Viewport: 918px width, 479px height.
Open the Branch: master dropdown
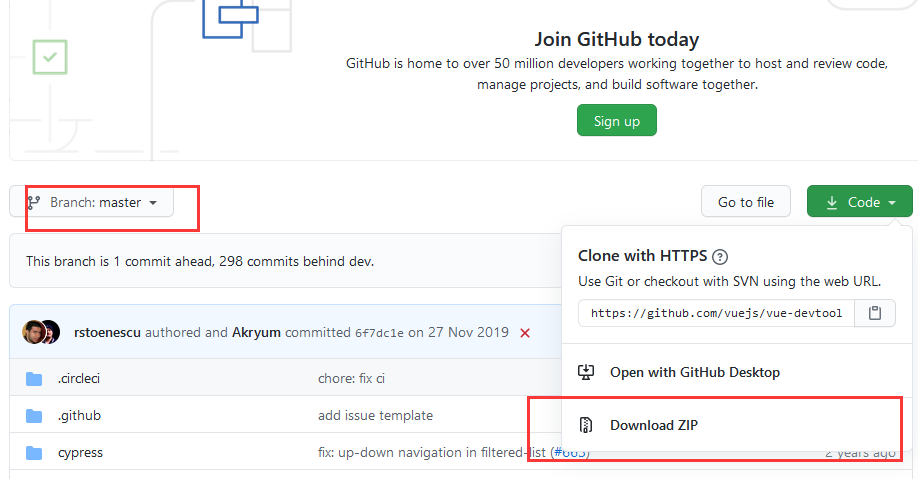click(x=92, y=202)
